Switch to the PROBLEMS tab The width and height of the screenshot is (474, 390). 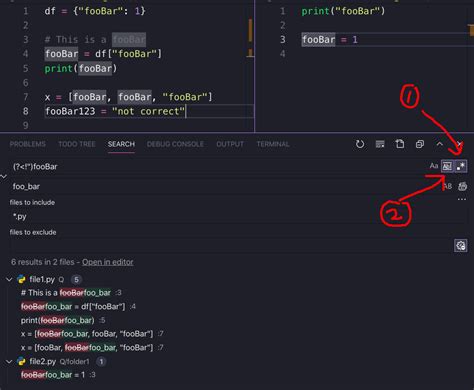tap(27, 144)
